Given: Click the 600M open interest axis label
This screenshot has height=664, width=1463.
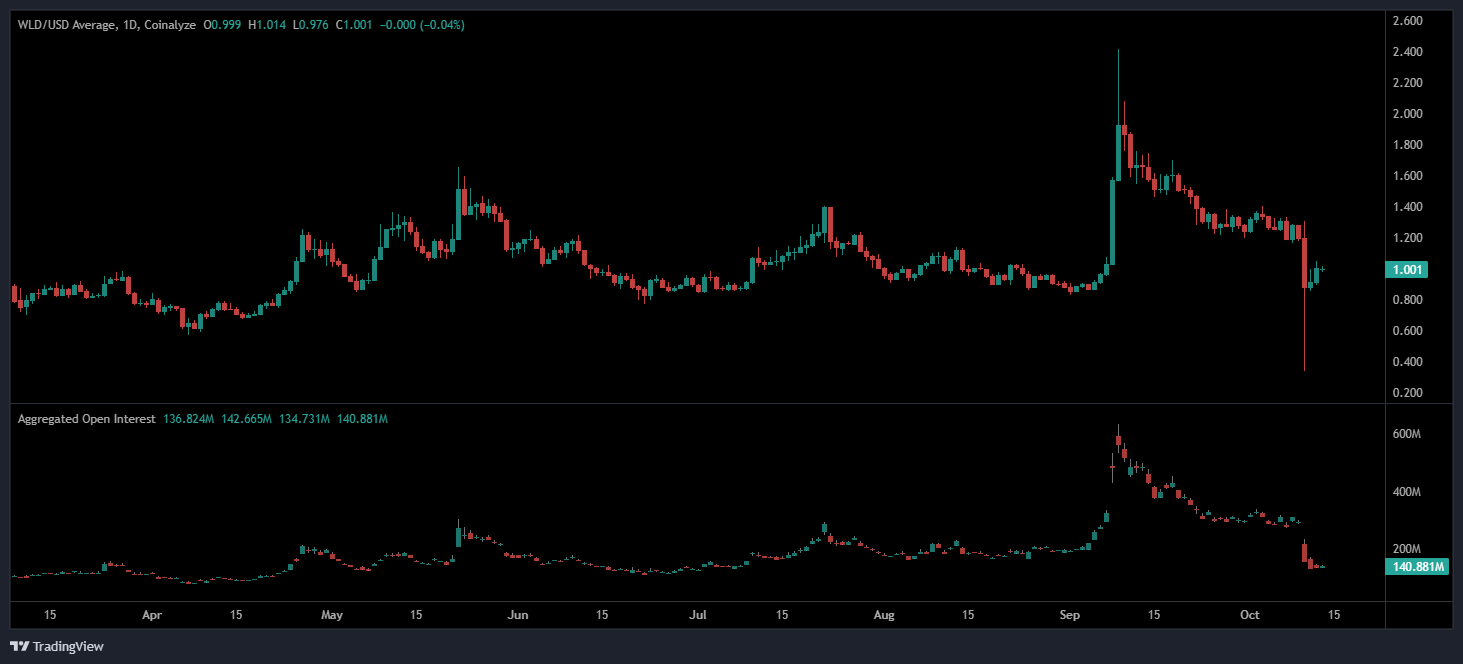Looking at the screenshot, I should [x=1407, y=435].
